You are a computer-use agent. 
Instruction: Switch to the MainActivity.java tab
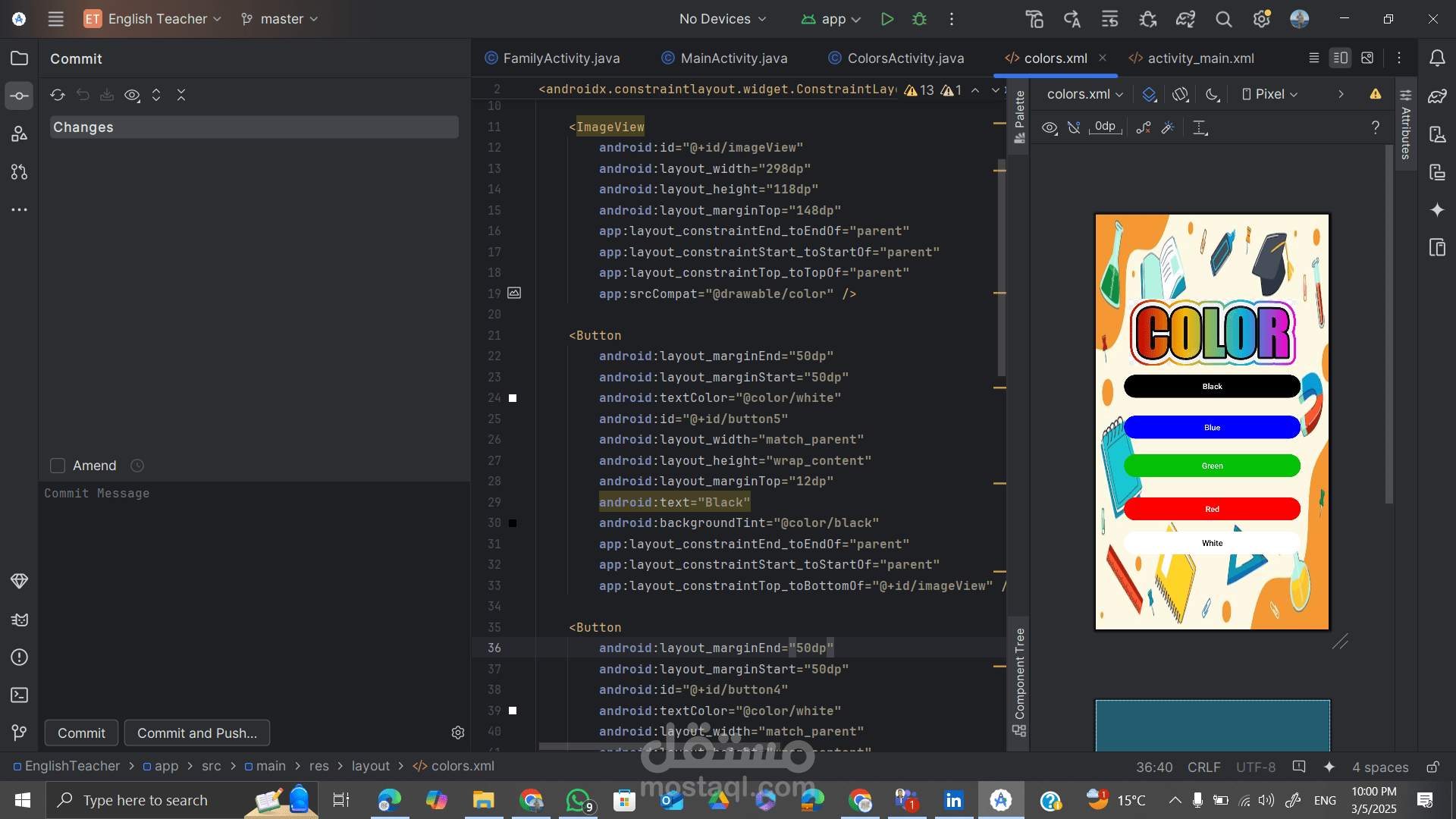[x=732, y=58]
